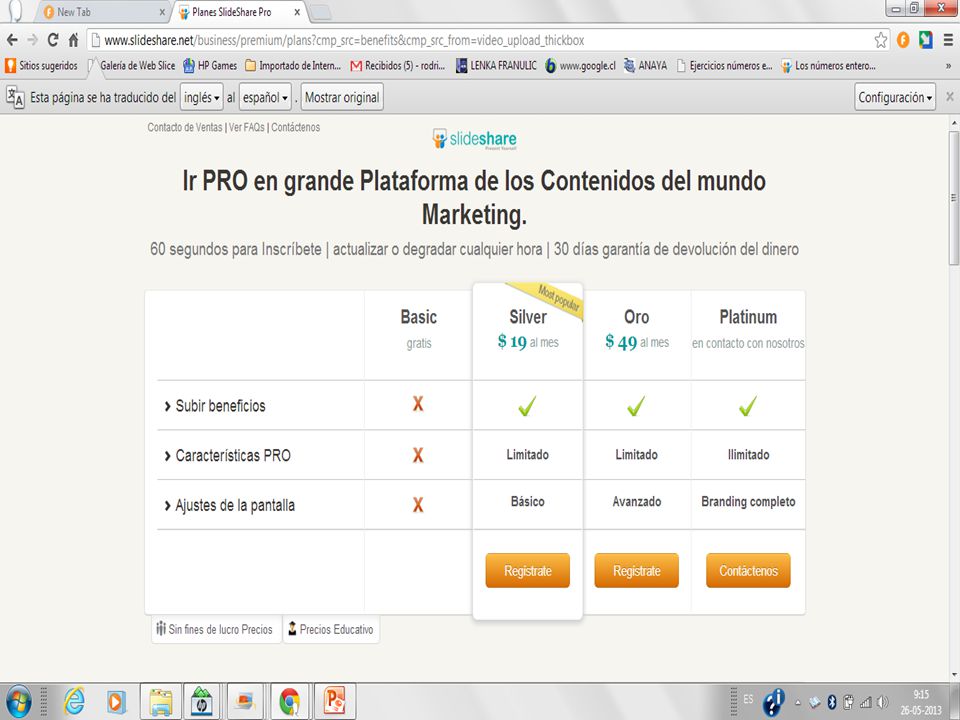Click the volume icon in the system tray
The width and height of the screenshot is (960, 720).
click(x=882, y=702)
